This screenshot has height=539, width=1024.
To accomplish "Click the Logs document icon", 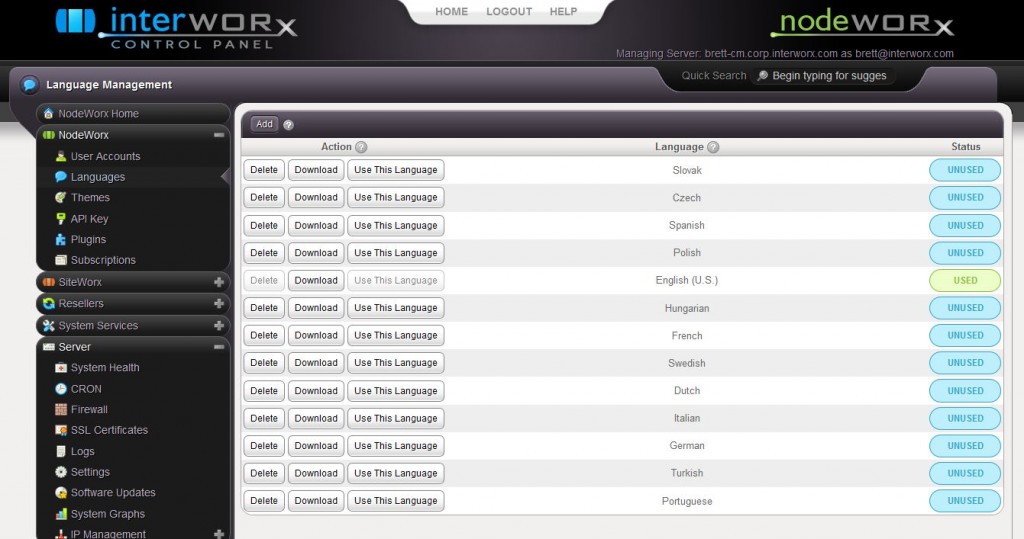I will tap(61, 451).
